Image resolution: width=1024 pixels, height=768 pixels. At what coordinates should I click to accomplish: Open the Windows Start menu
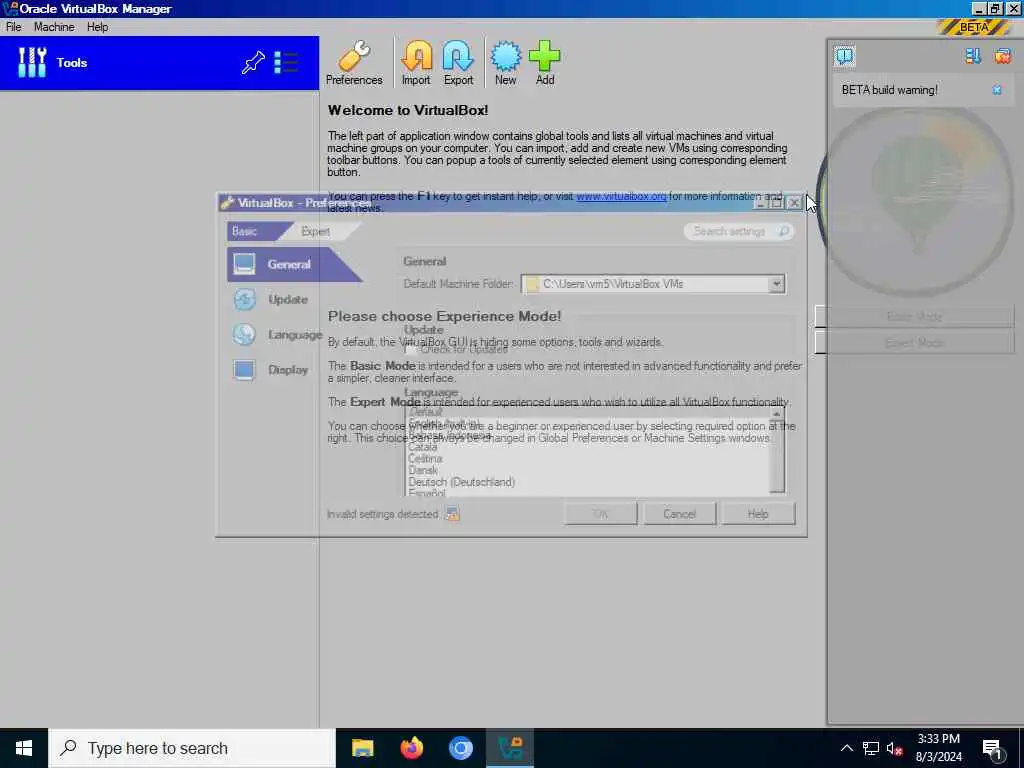coord(24,748)
